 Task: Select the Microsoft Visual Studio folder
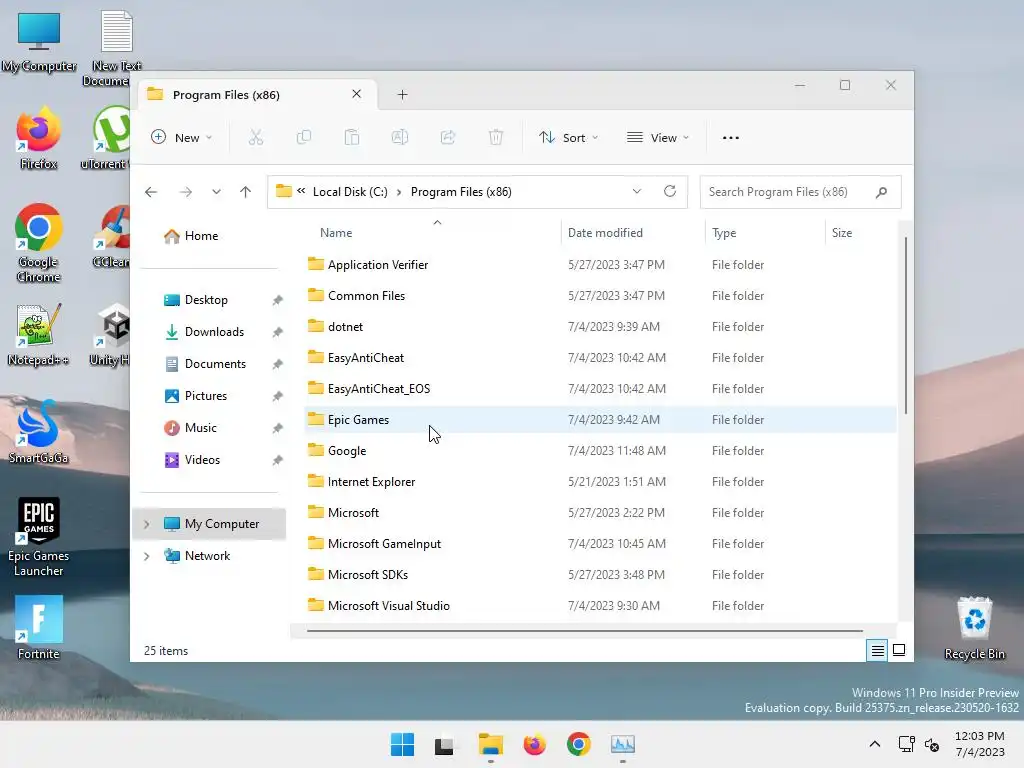click(600, 606)
